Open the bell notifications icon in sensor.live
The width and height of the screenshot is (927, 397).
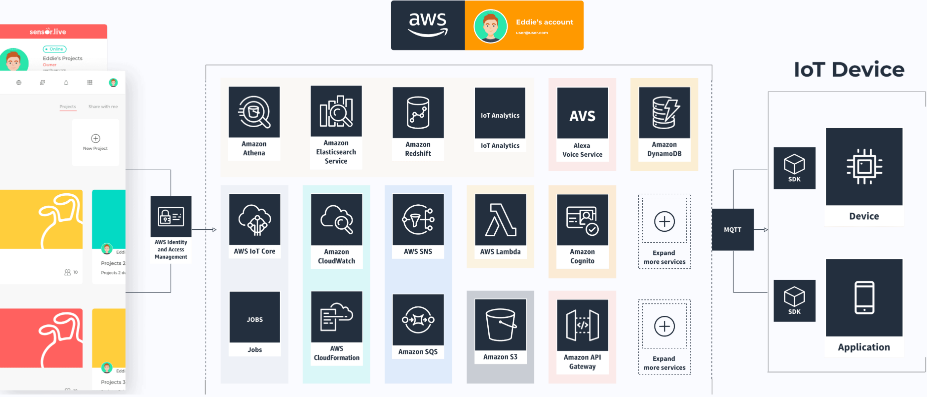coord(66,83)
